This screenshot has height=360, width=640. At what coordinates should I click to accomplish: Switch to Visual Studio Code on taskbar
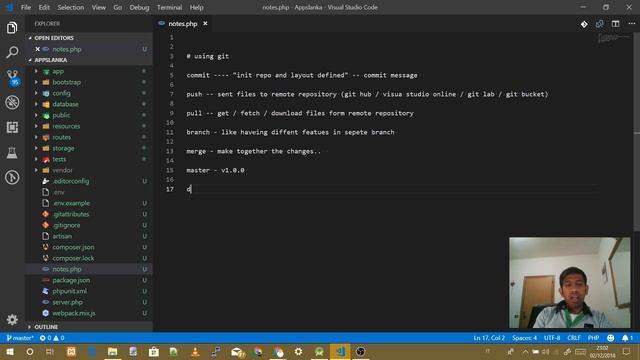pos(340,351)
